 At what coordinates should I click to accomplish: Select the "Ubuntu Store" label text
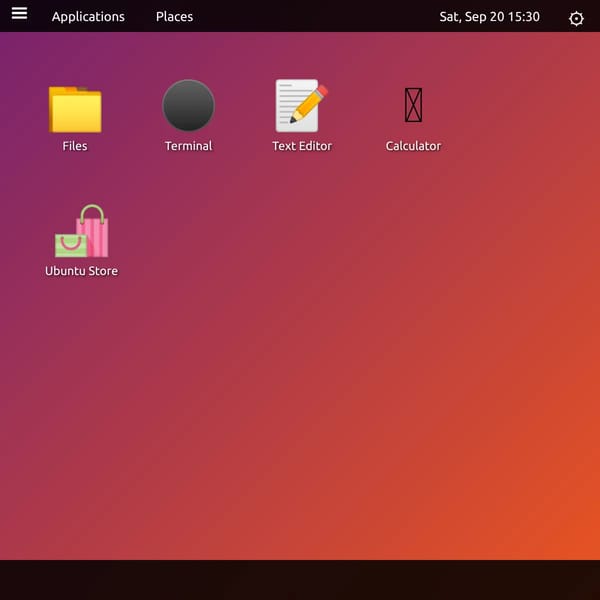[x=82, y=271]
